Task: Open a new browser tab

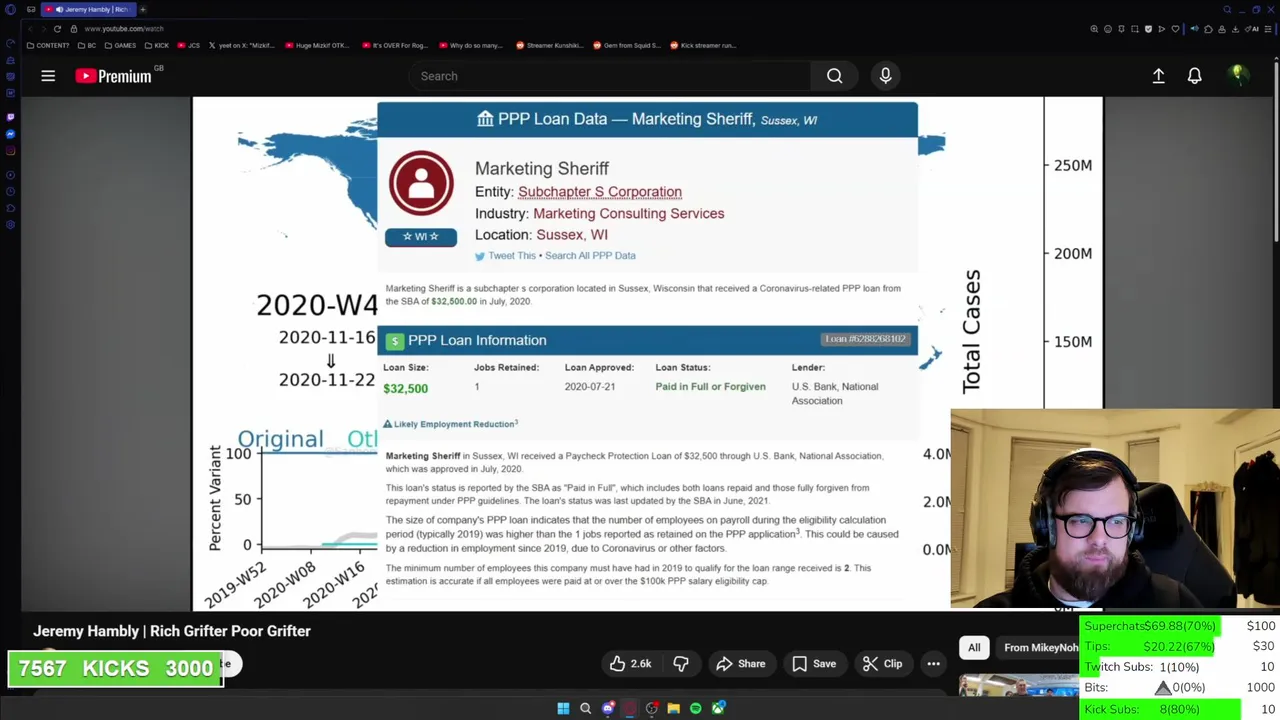Action: [142, 9]
